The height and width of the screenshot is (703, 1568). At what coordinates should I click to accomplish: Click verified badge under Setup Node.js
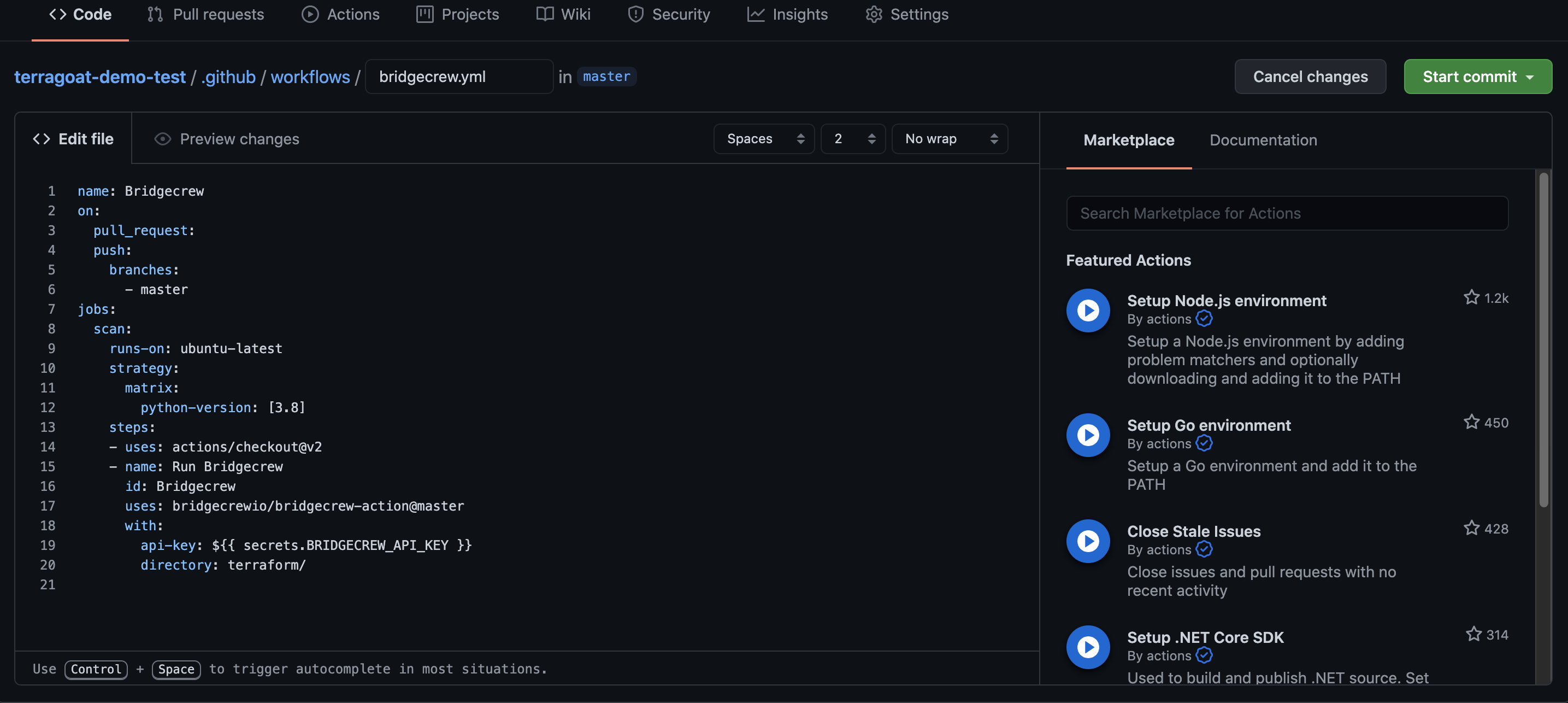[x=1204, y=319]
